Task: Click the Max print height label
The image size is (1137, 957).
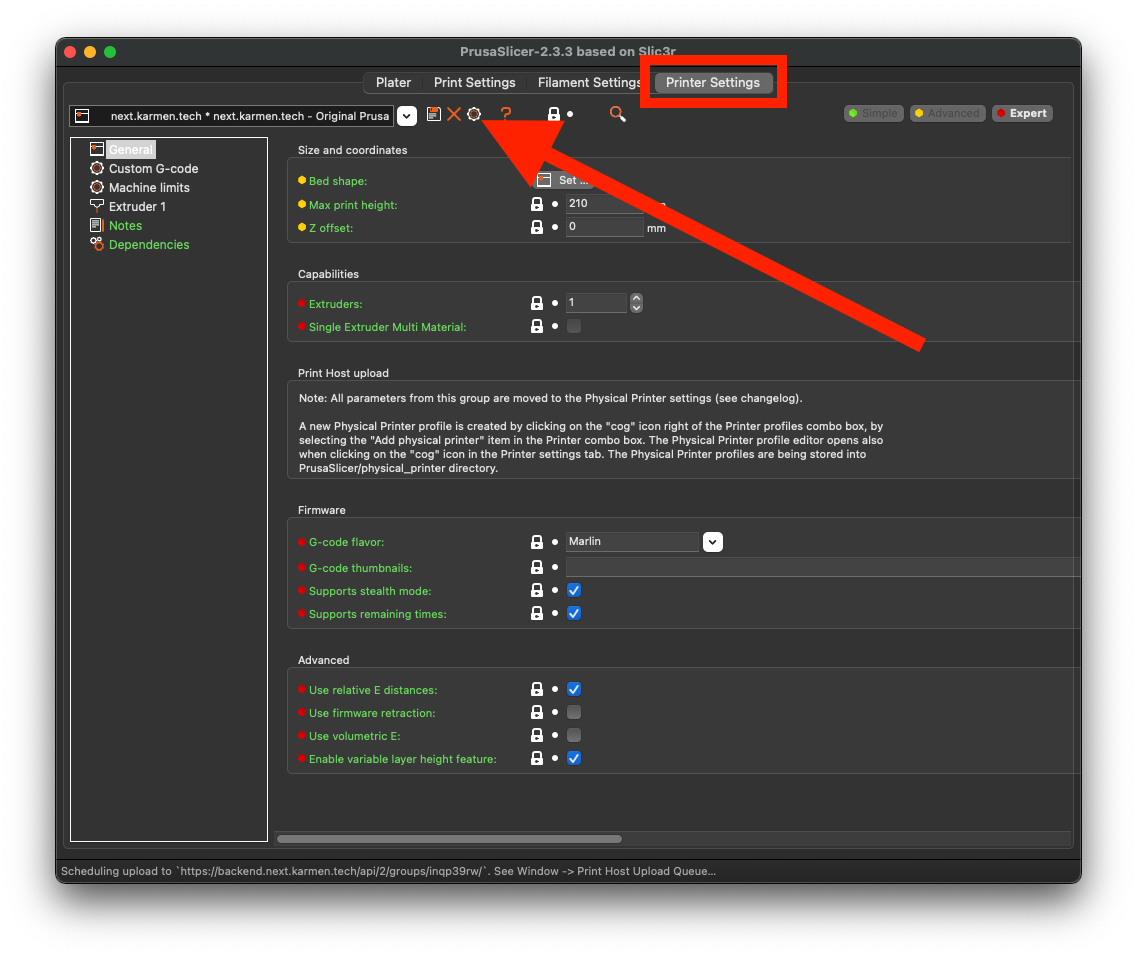Action: (x=353, y=205)
